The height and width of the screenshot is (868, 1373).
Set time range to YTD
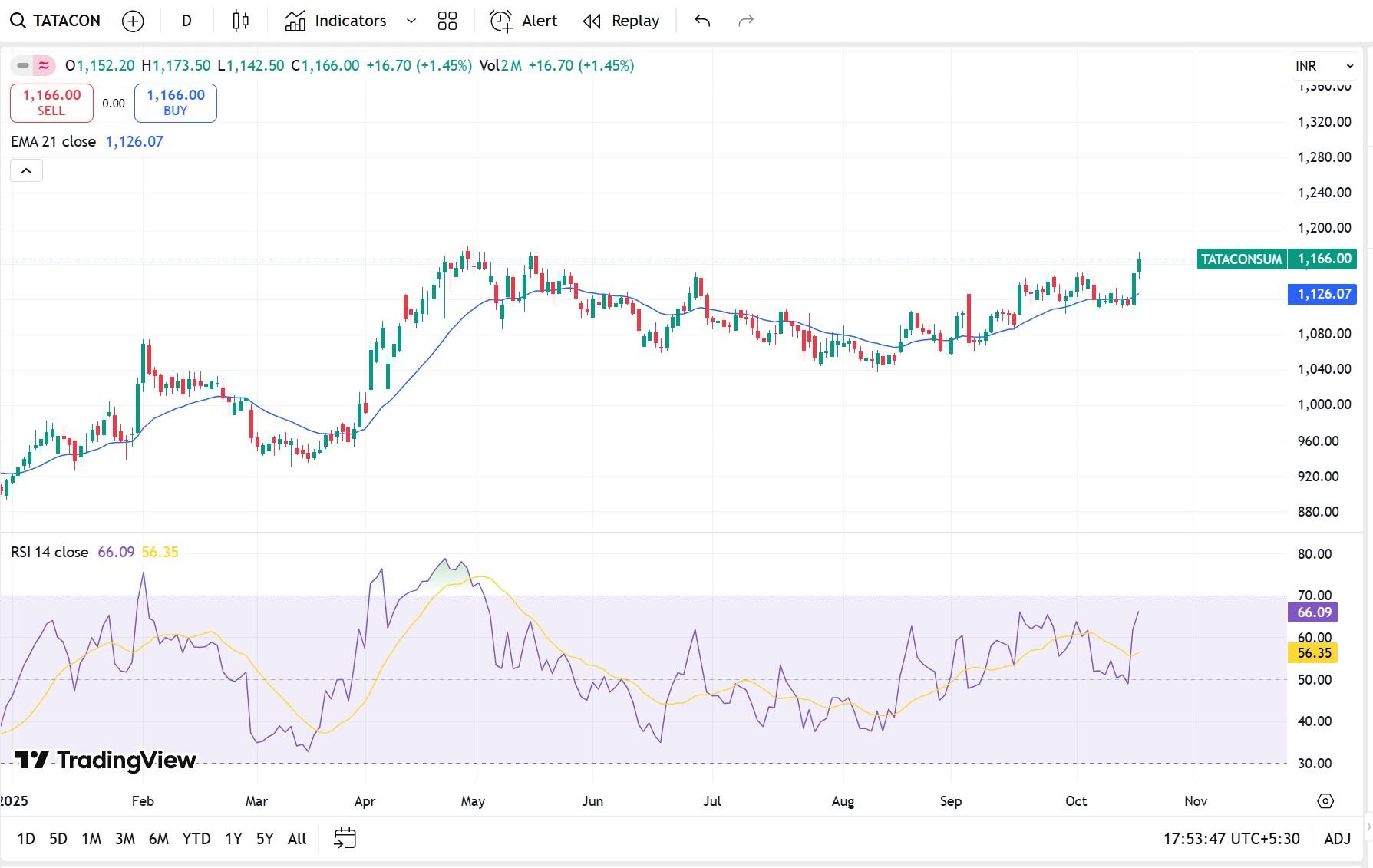point(196,839)
